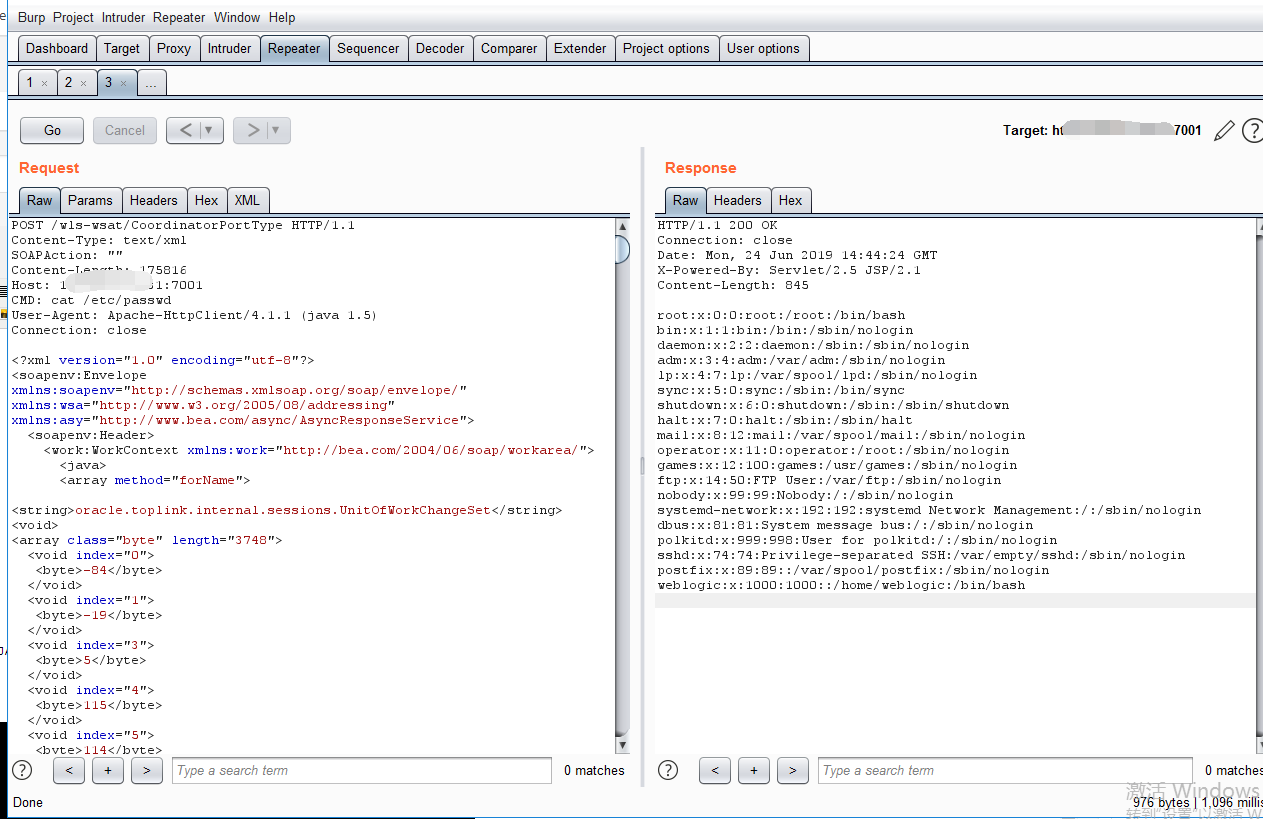Focus the request search term field
Screen dimensions: 1263x819
[361, 770]
